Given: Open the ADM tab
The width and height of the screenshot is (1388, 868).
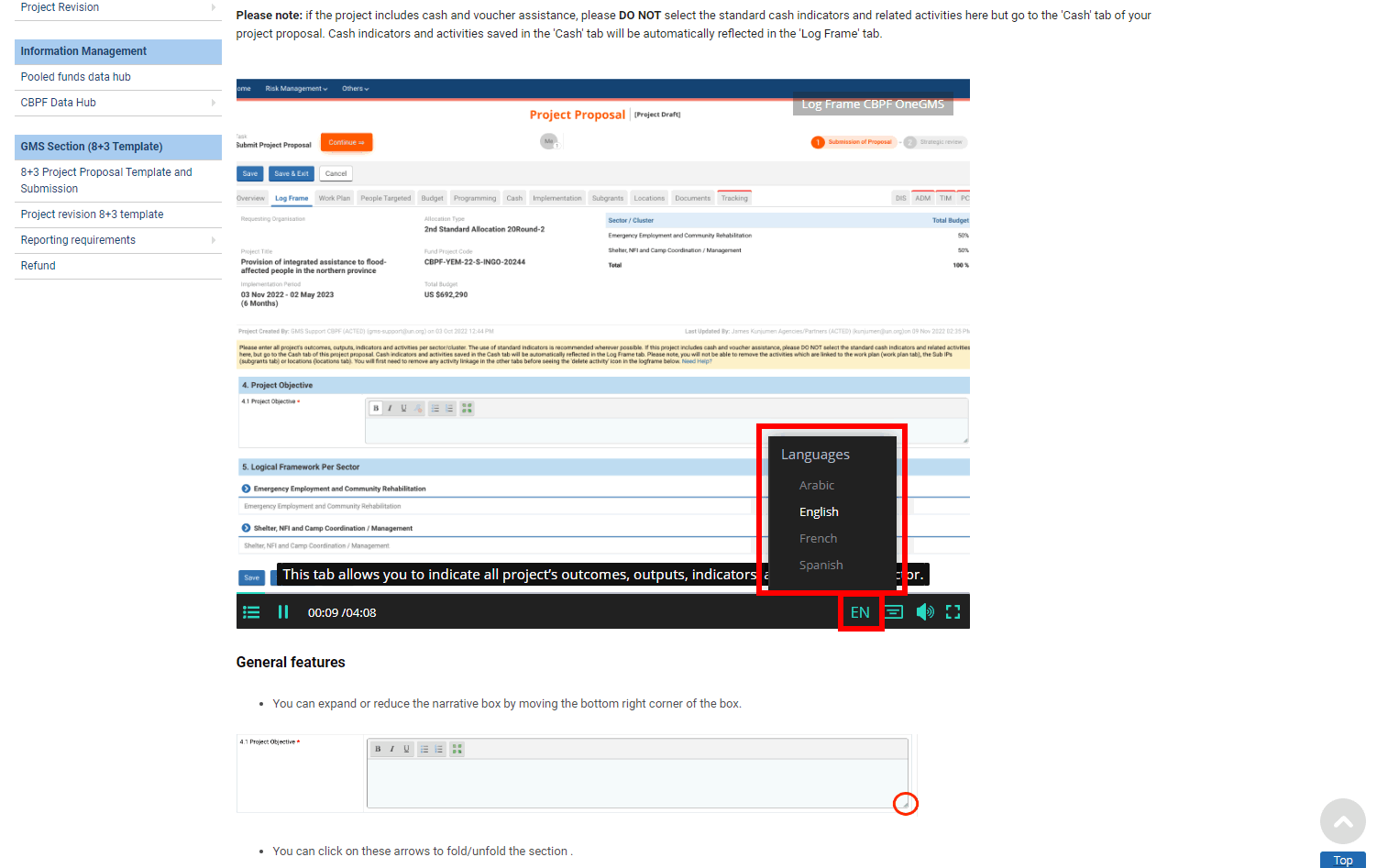Looking at the screenshot, I should [923, 198].
